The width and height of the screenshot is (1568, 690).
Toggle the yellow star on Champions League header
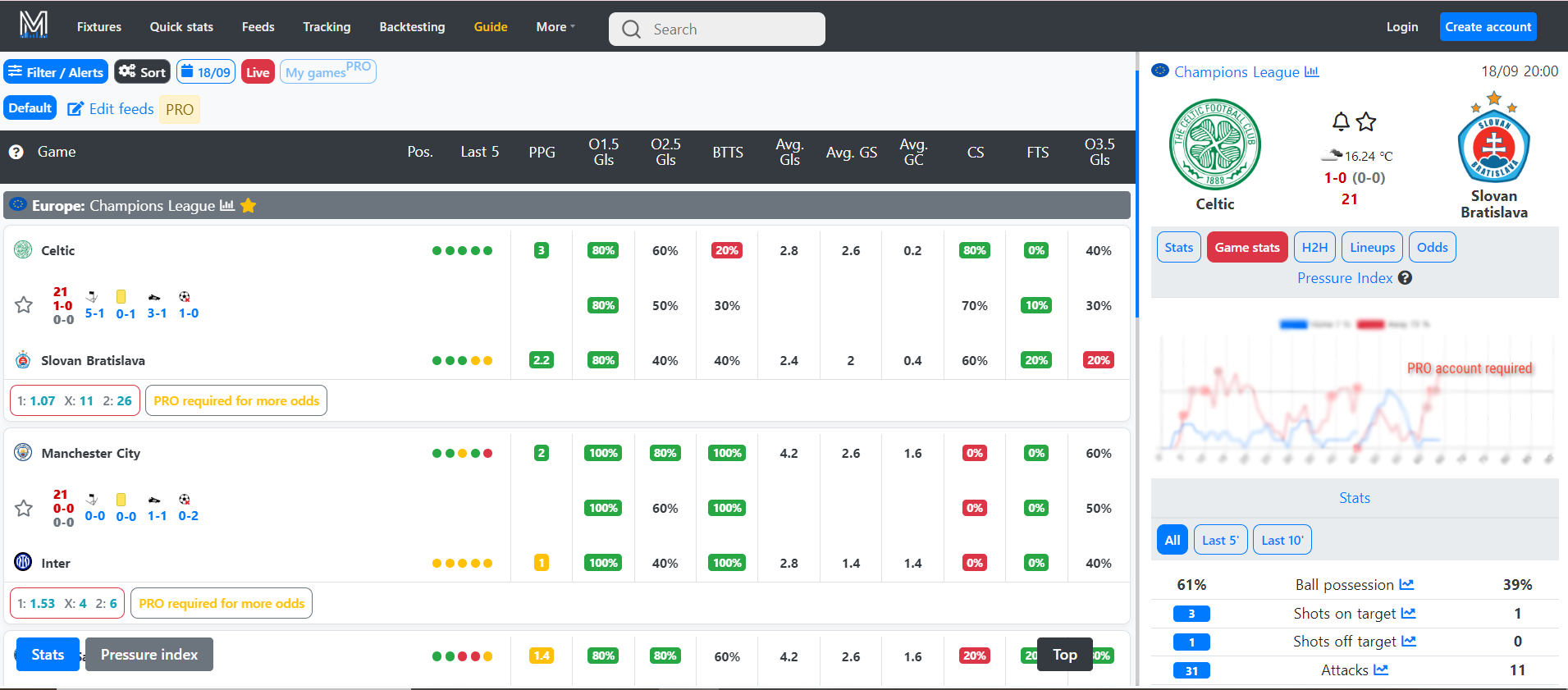[249, 205]
